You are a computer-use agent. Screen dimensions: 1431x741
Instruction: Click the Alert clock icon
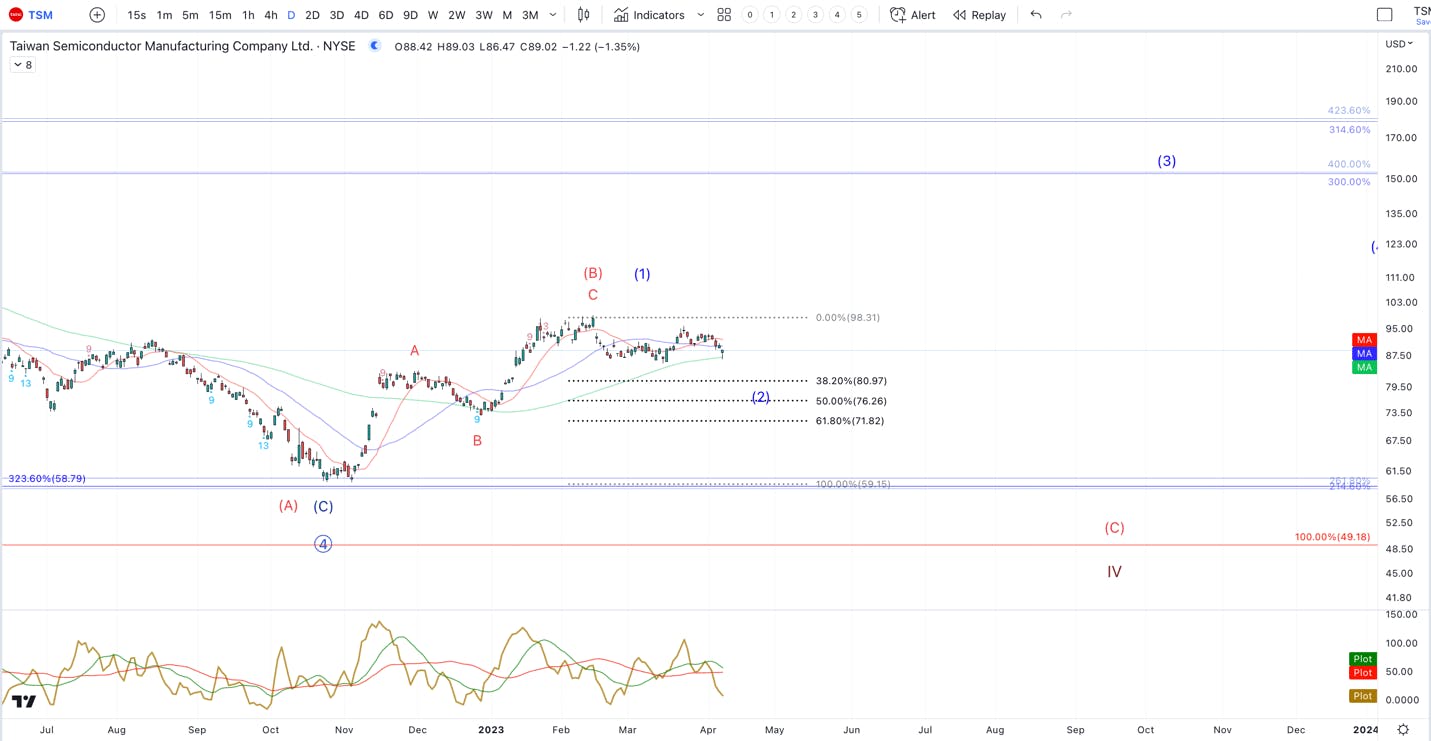898,15
